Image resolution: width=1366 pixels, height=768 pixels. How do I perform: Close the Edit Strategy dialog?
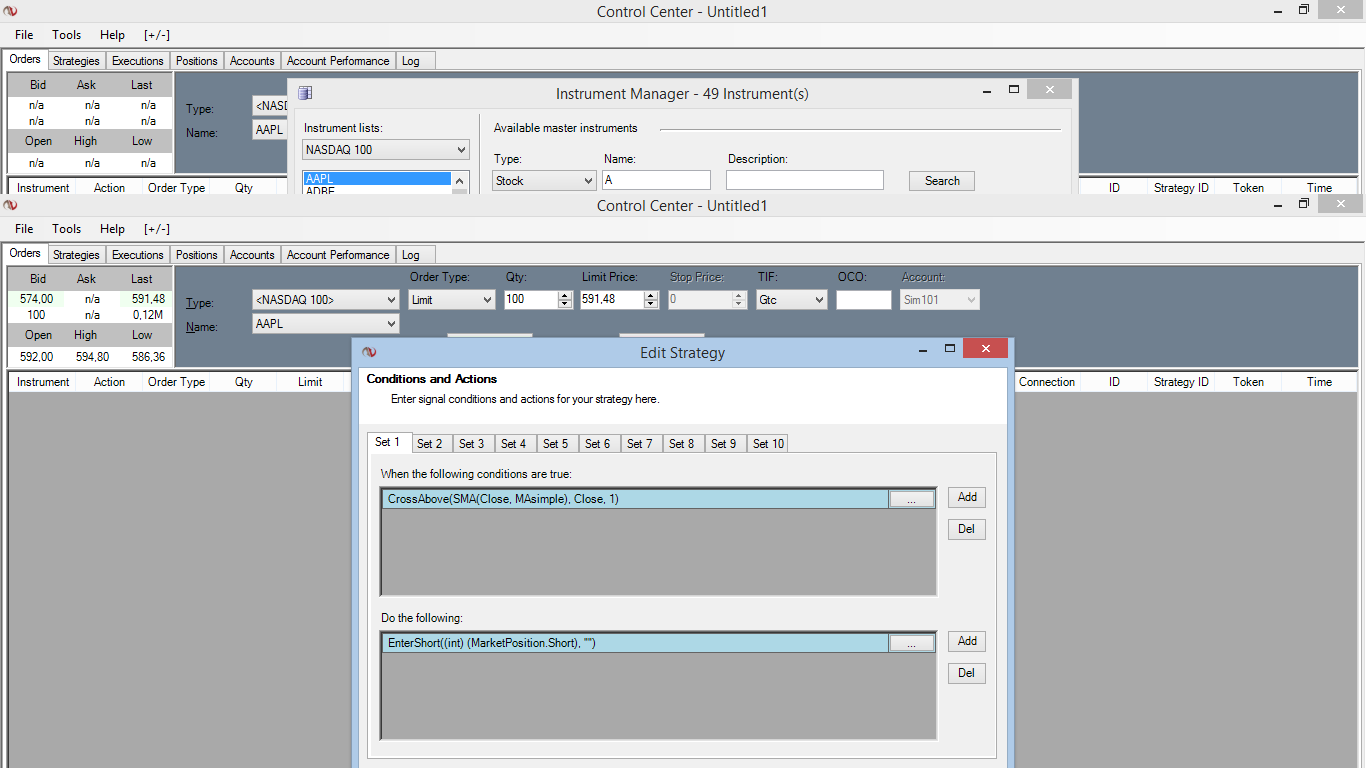tap(985, 349)
